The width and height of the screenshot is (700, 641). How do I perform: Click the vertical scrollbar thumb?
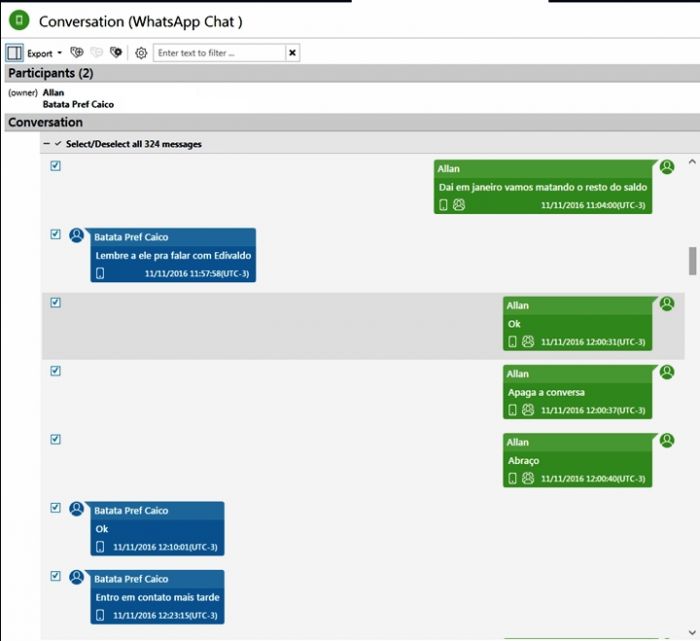[692, 261]
